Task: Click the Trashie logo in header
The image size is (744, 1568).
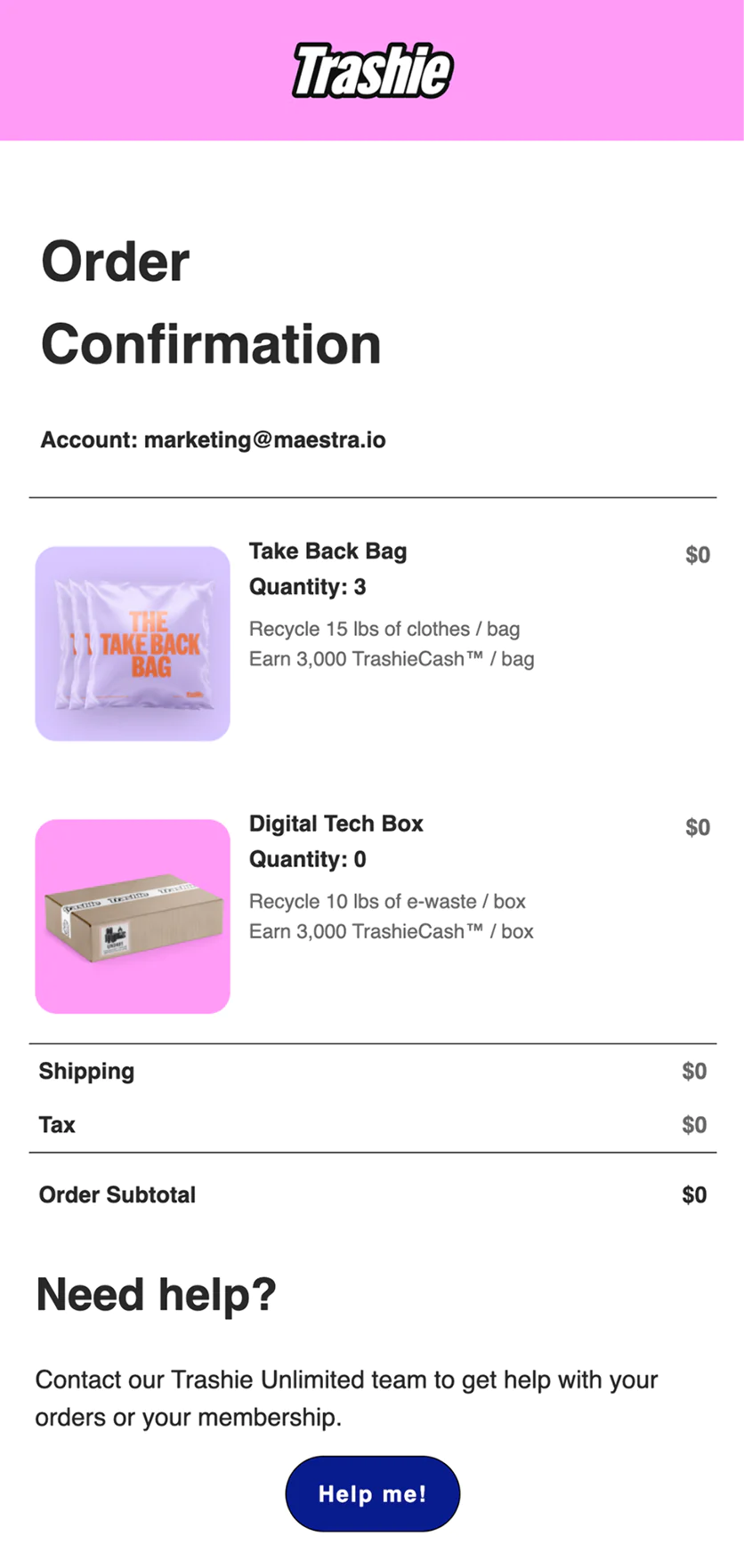Action: tap(372, 70)
